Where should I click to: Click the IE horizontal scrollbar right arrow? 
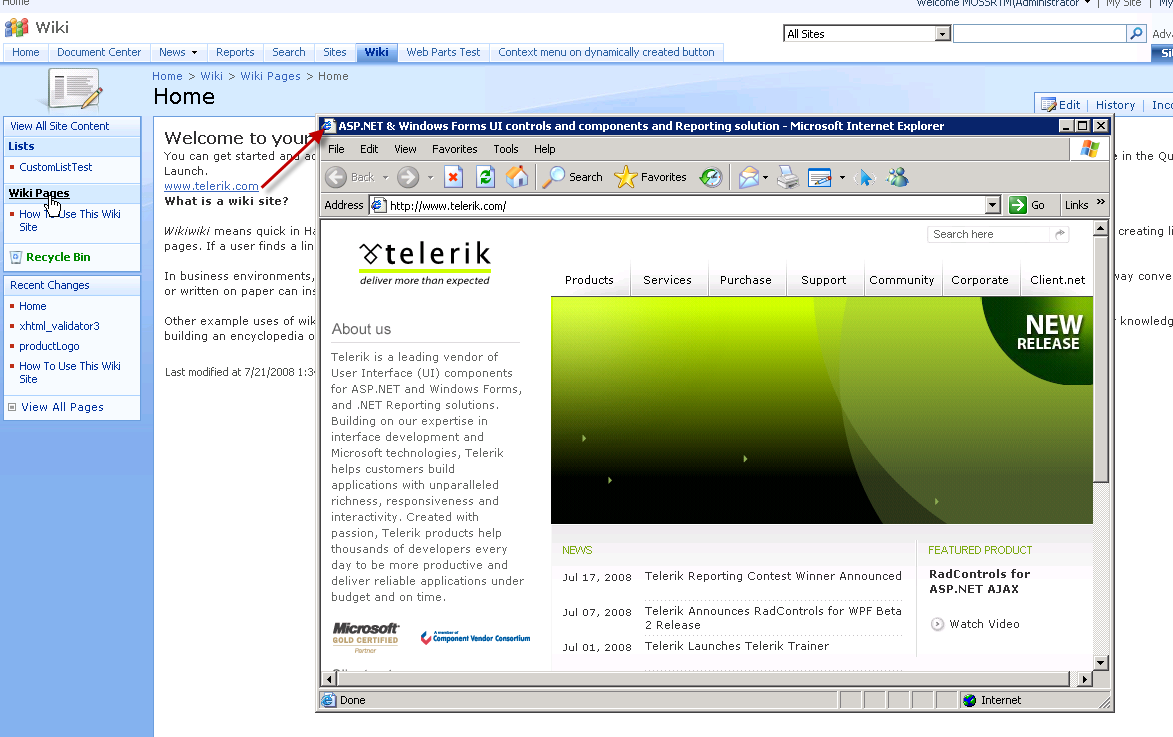1085,679
